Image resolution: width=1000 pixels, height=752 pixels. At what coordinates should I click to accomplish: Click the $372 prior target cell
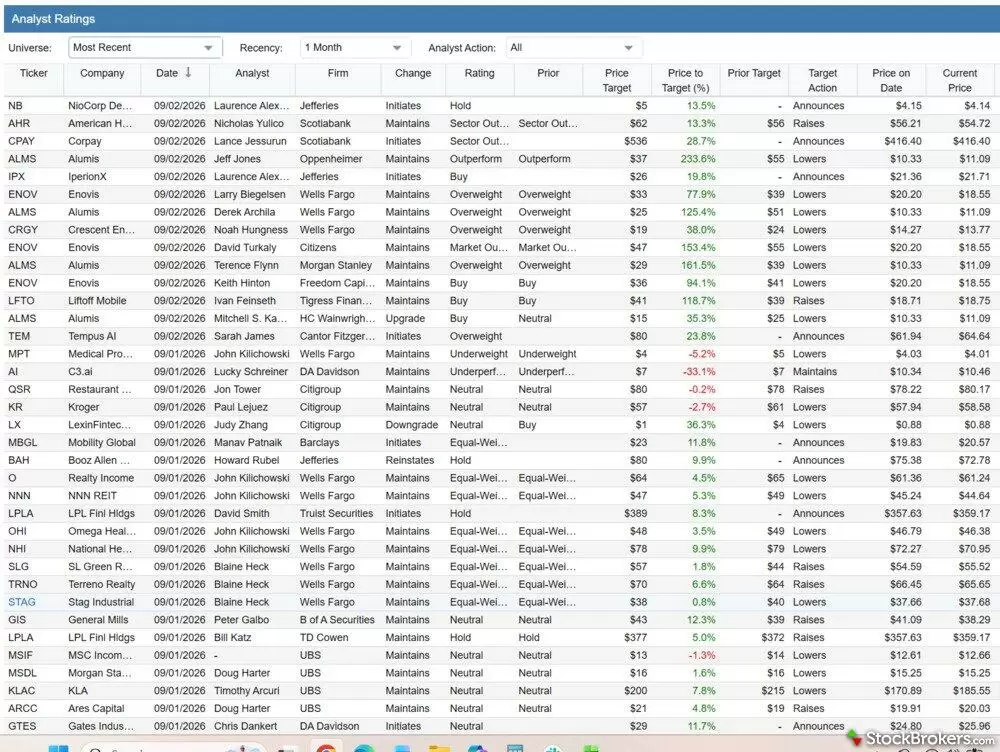coord(773,637)
